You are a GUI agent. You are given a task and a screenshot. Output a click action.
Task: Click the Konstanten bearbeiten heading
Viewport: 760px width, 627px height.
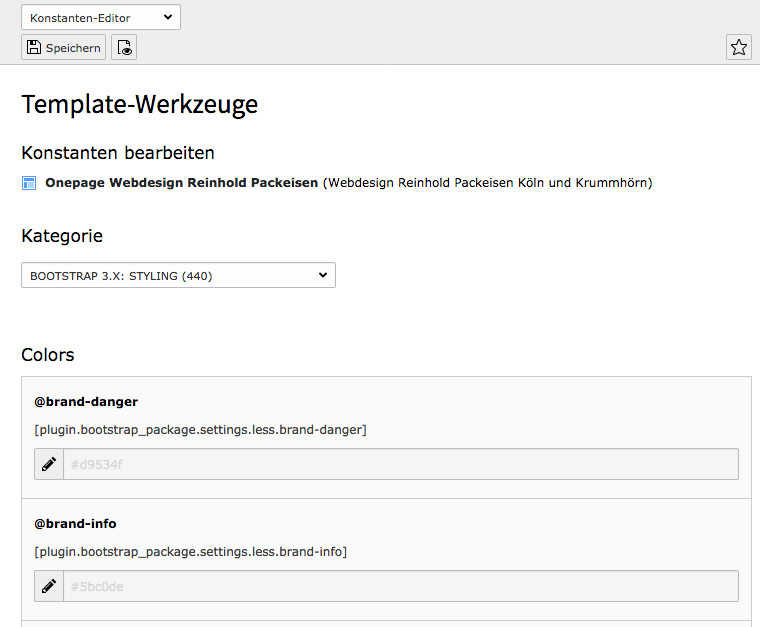[x=117, y=153]
